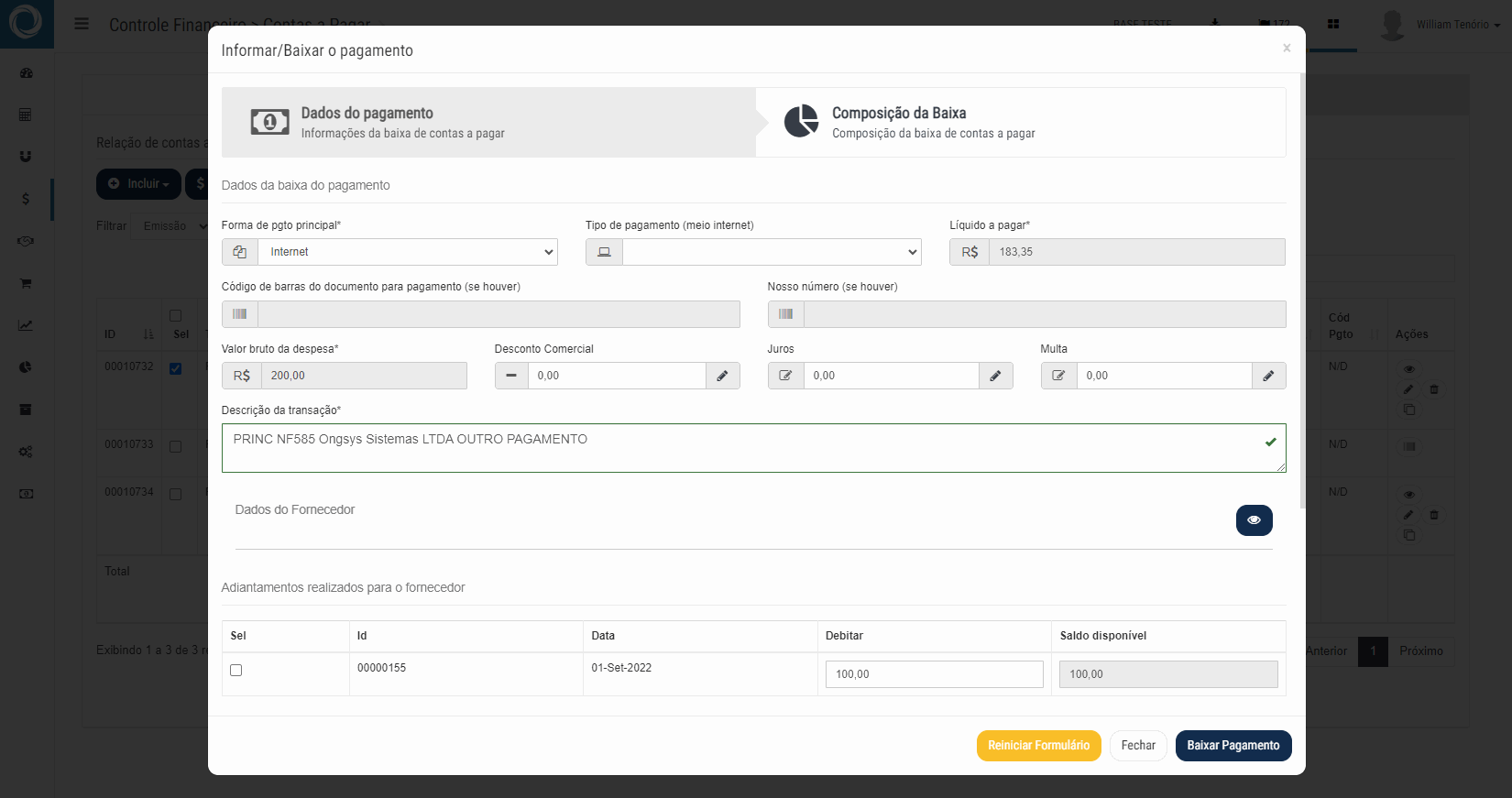
Task: Click the Juros value field
Action: [x=891, y=376]
